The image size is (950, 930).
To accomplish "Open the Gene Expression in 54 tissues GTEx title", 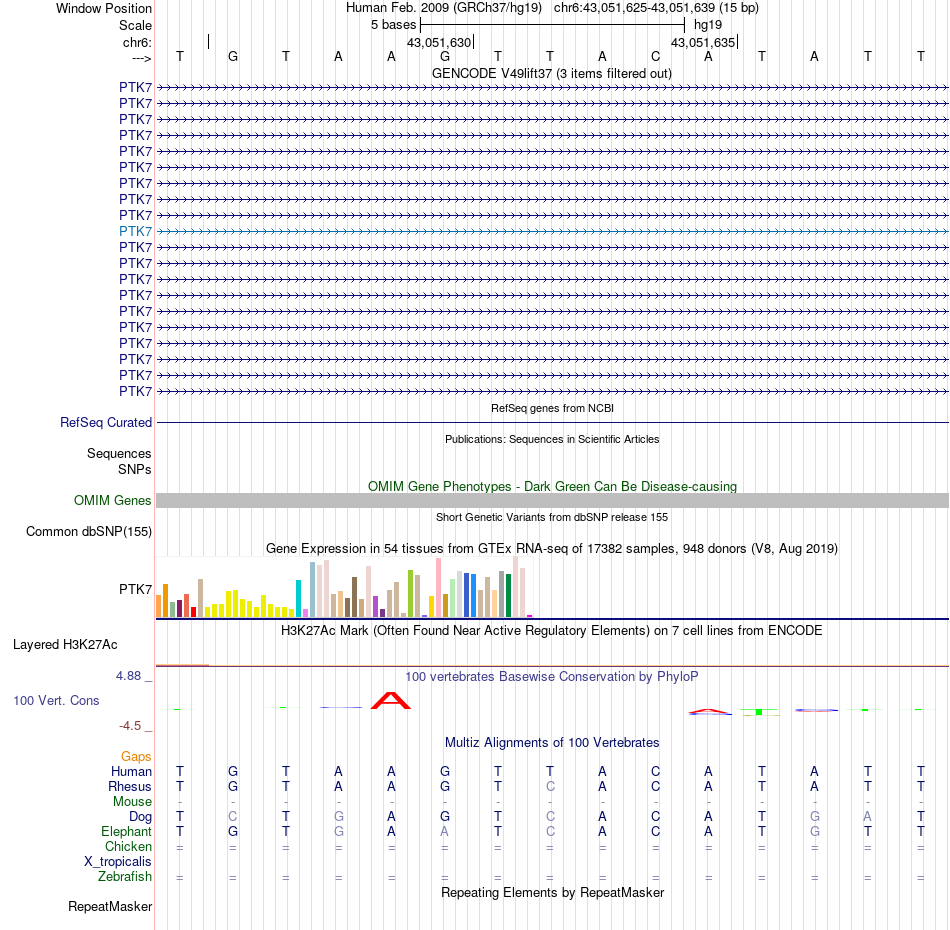I will pyautogui.click(x=552, y=548).
